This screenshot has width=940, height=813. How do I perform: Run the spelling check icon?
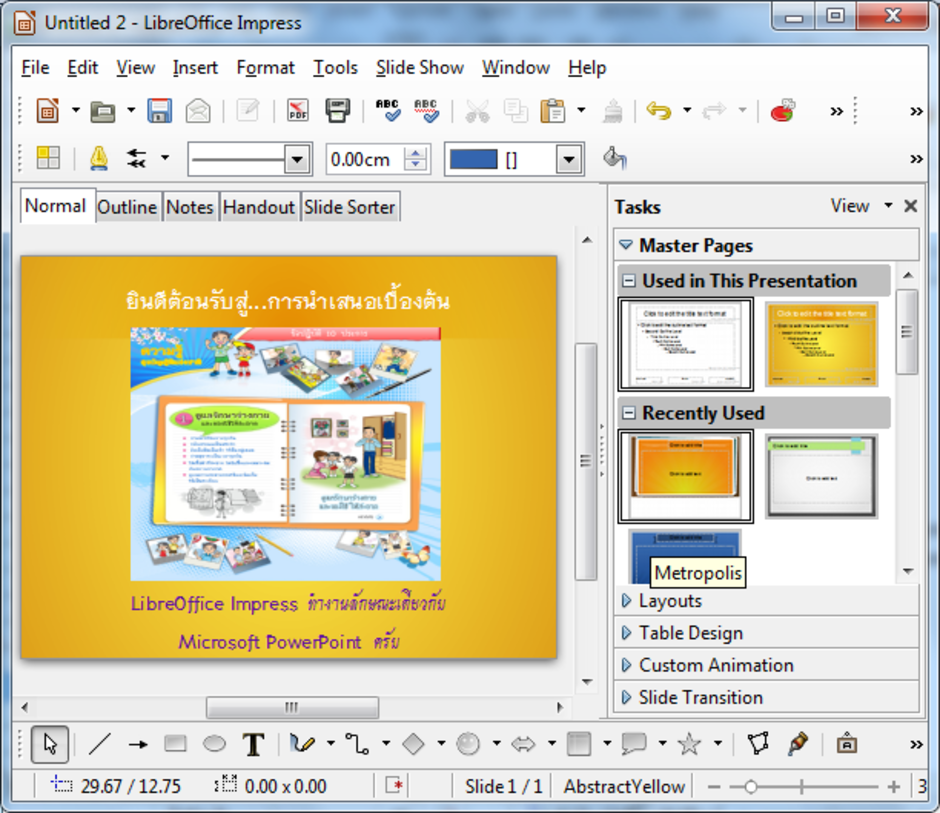coord(388,111)
